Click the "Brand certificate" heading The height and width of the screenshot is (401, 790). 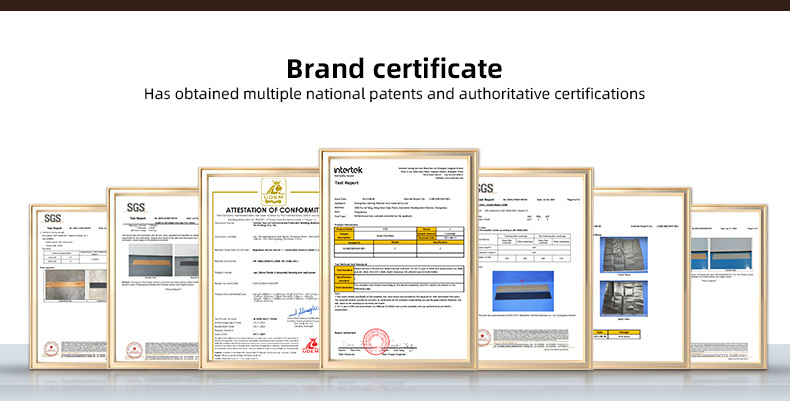[x=394, y=69]
